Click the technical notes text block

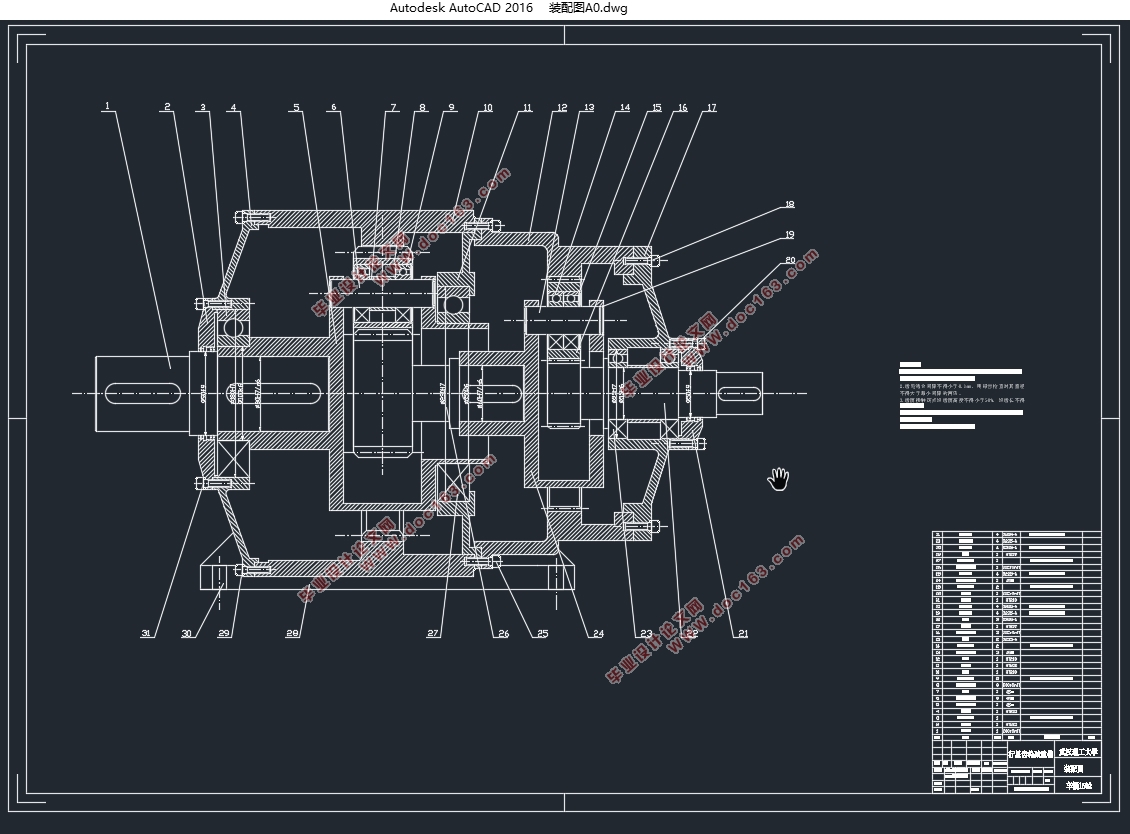(961, 395)
